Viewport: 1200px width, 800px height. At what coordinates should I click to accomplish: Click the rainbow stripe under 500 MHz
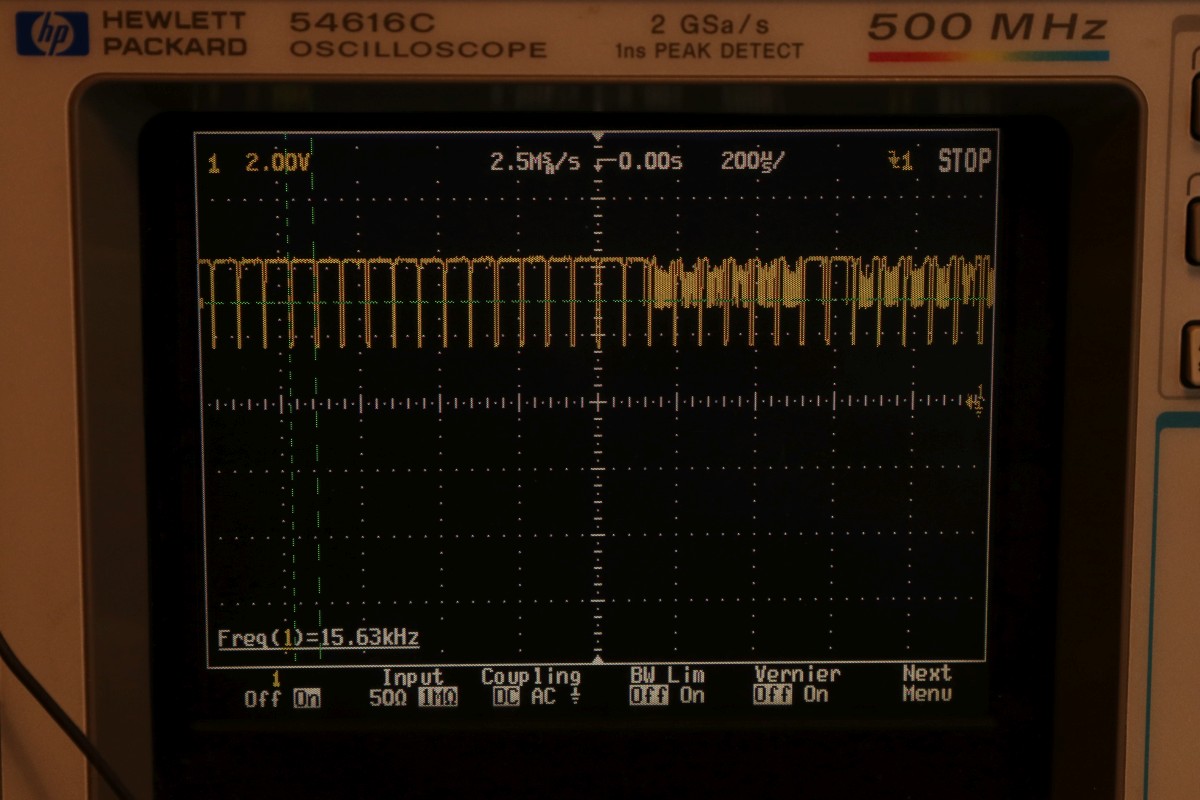pyautogui.click(x=988, y=56)
